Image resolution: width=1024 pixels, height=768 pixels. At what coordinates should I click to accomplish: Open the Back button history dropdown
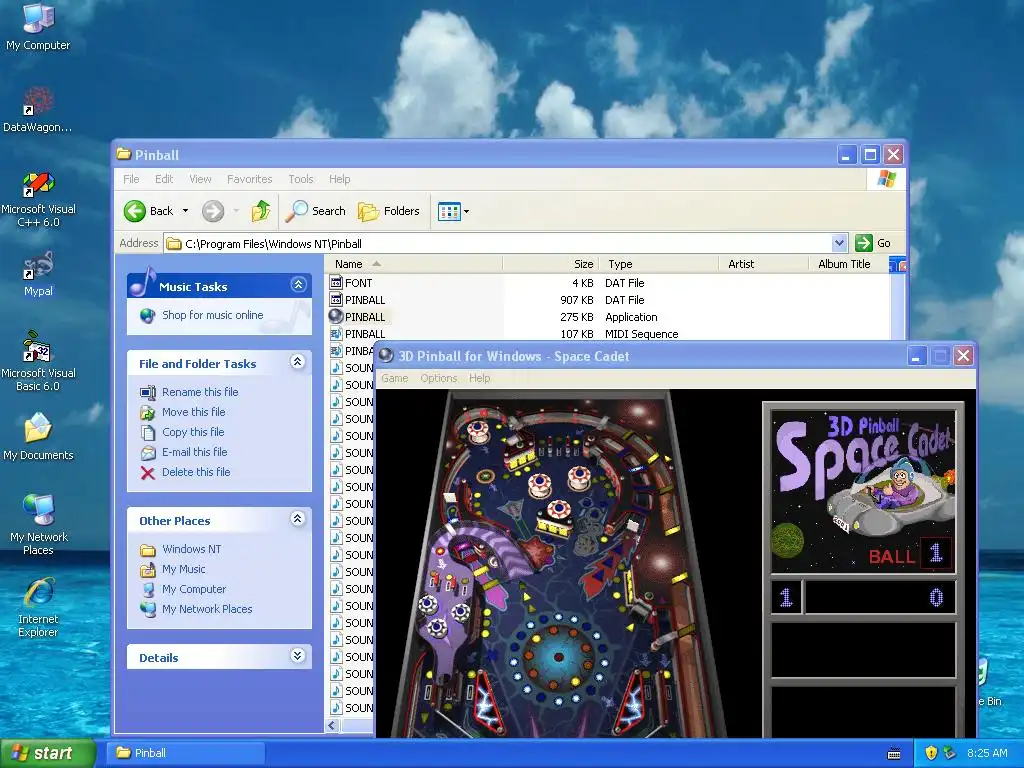(185, 211)
